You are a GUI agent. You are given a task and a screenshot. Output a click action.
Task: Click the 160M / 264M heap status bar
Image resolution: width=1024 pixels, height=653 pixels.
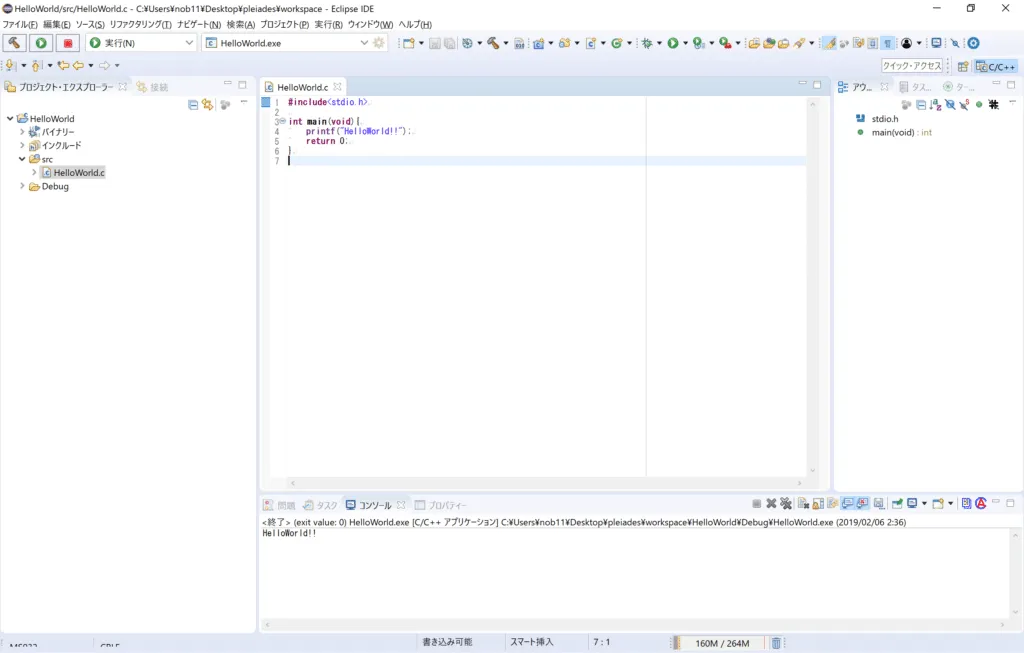(722, 643)
